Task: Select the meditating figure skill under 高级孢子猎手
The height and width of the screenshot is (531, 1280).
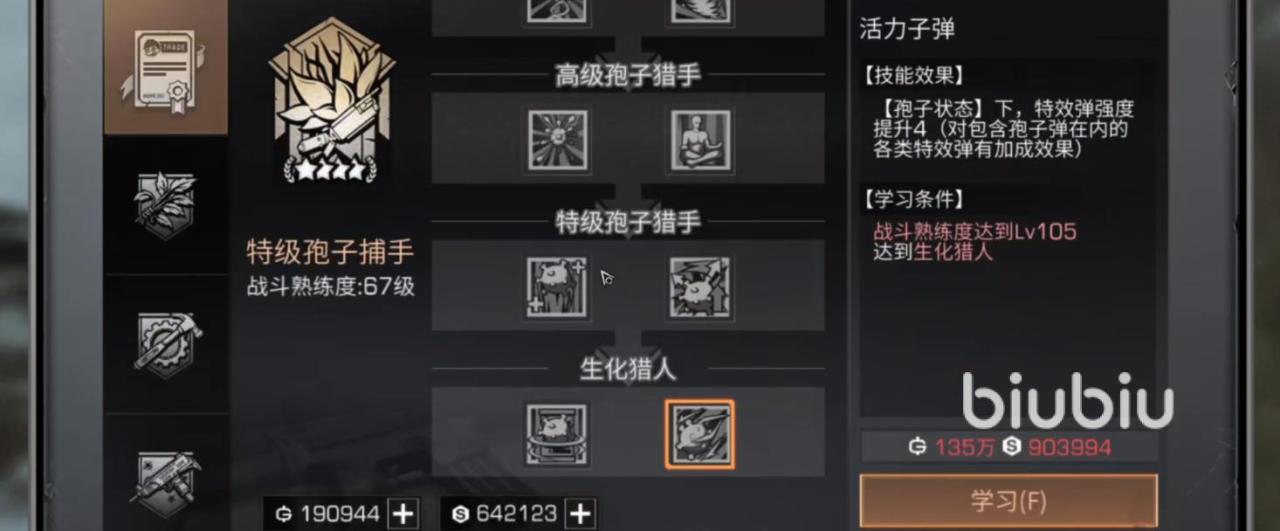Action: [x=700, y=141]
